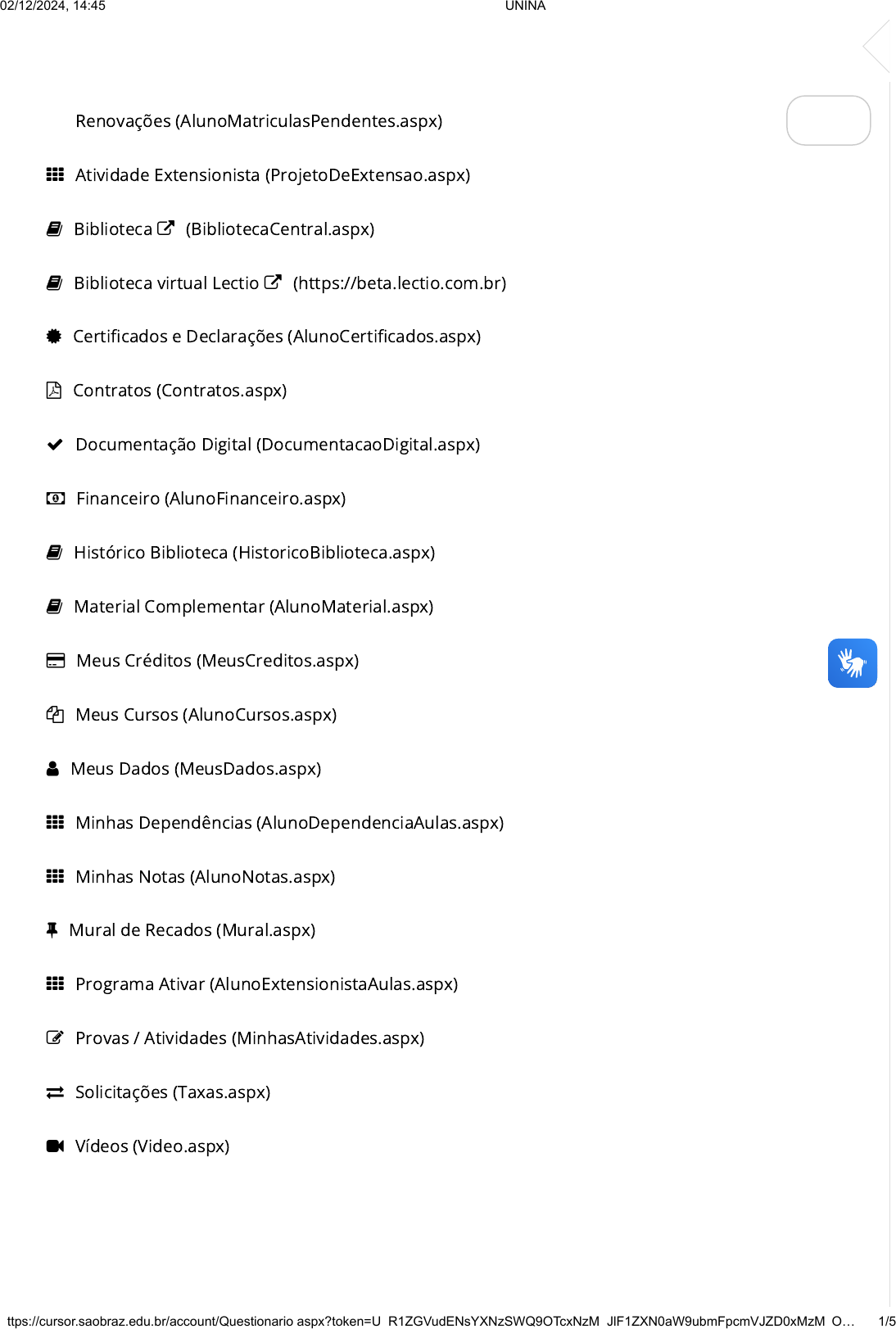Click the empty rounded button at top right

828,120
